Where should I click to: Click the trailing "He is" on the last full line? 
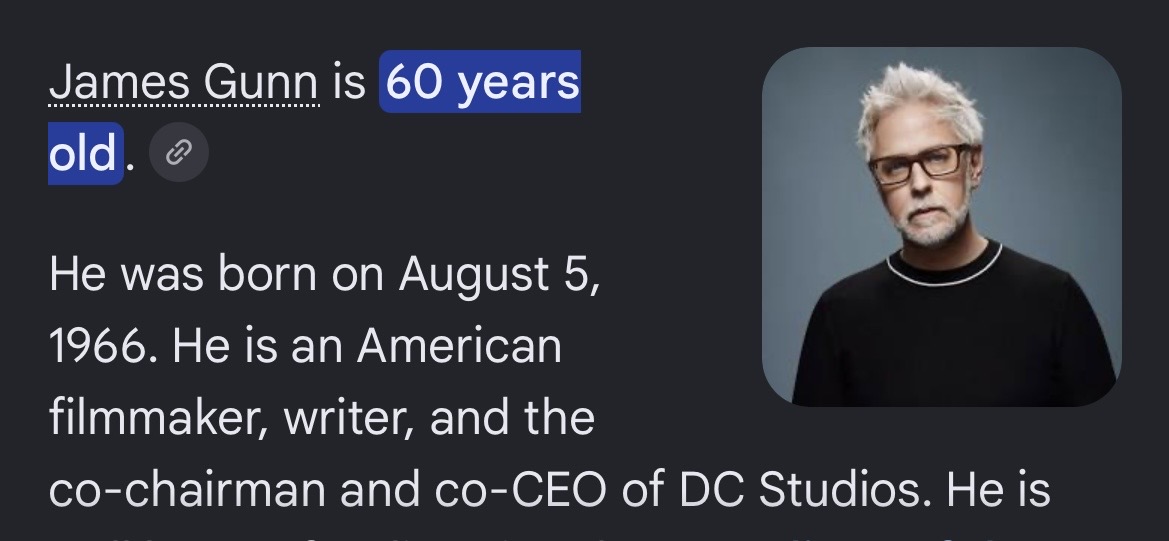(998, 489)
